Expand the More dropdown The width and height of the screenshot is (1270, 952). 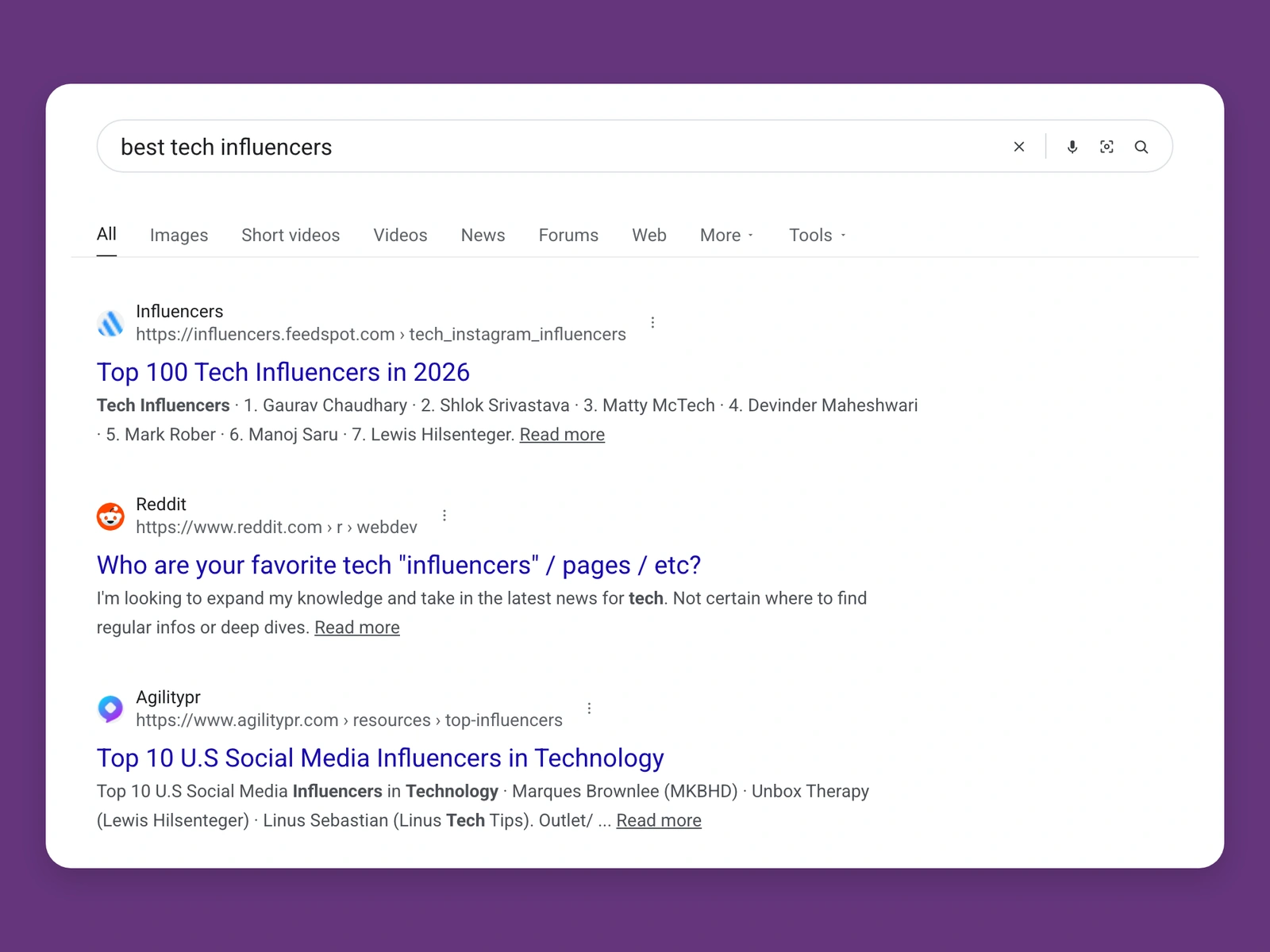(x=726, y=236)
